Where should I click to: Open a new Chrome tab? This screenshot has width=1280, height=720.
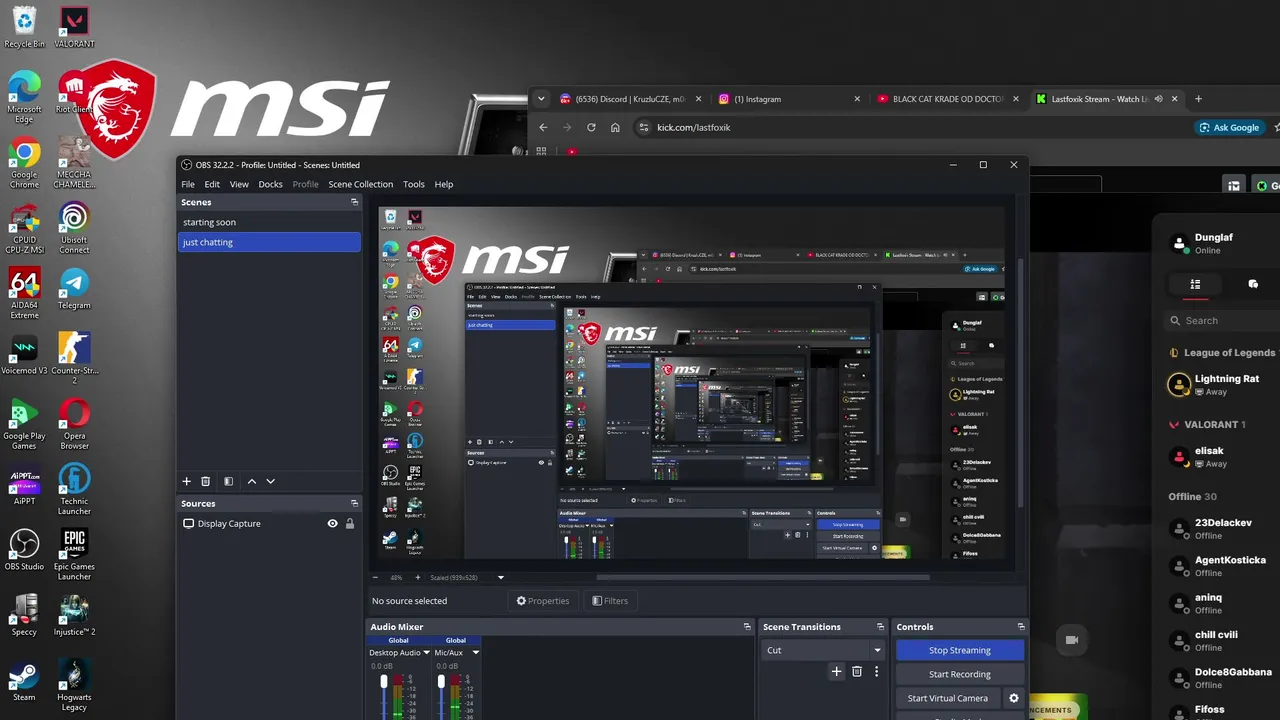tap(1198, 99)
